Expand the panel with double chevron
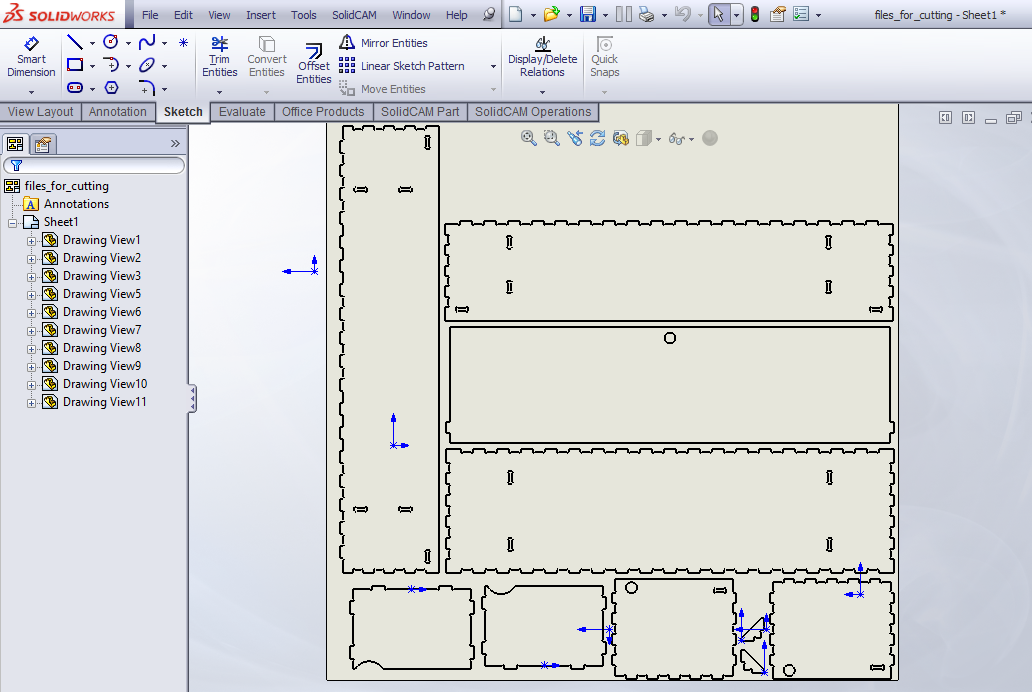Screen dimensions: 1032x692 (x=175, y=144)
